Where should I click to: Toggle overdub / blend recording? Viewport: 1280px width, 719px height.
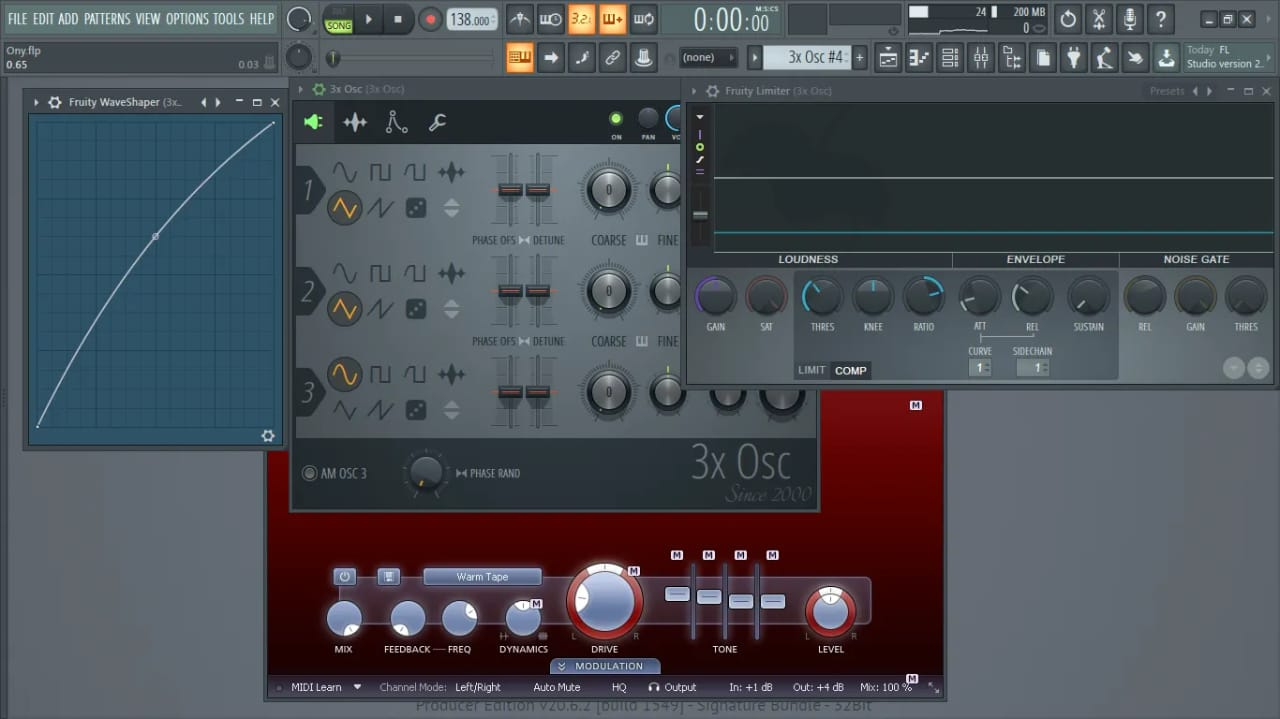click(613, 19)
